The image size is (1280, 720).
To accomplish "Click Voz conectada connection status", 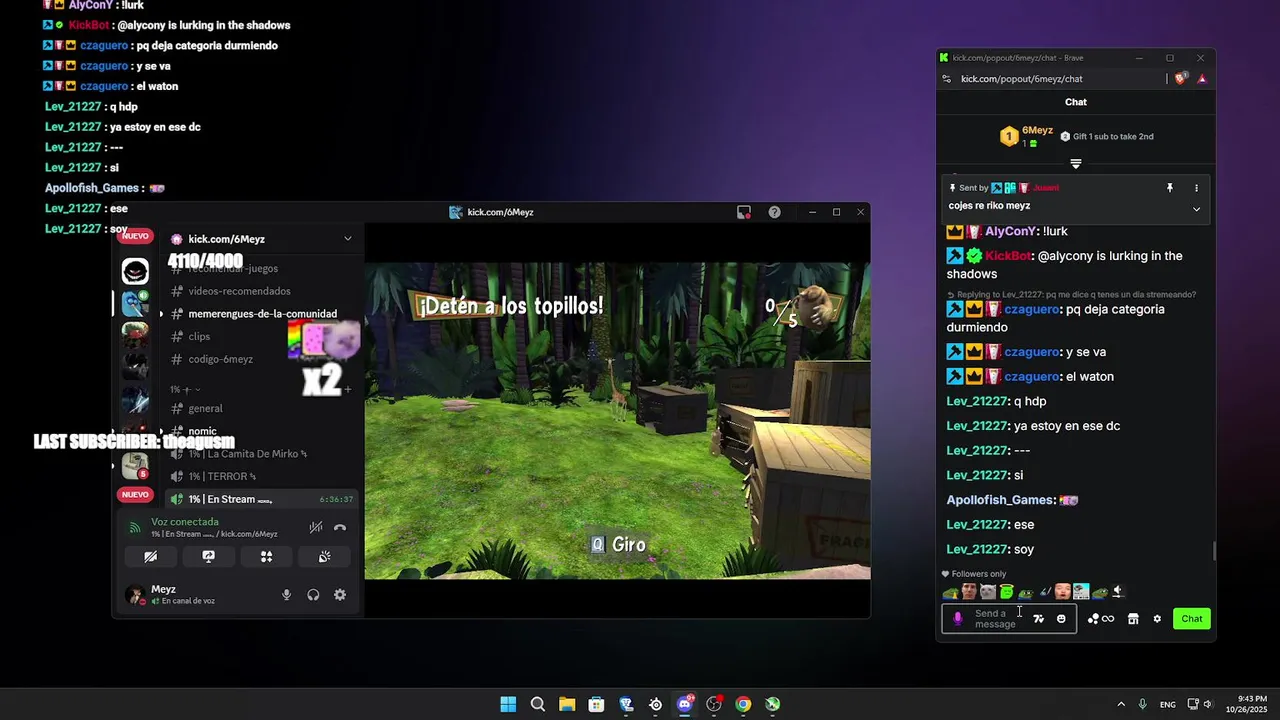I will [x=185, y=522].
